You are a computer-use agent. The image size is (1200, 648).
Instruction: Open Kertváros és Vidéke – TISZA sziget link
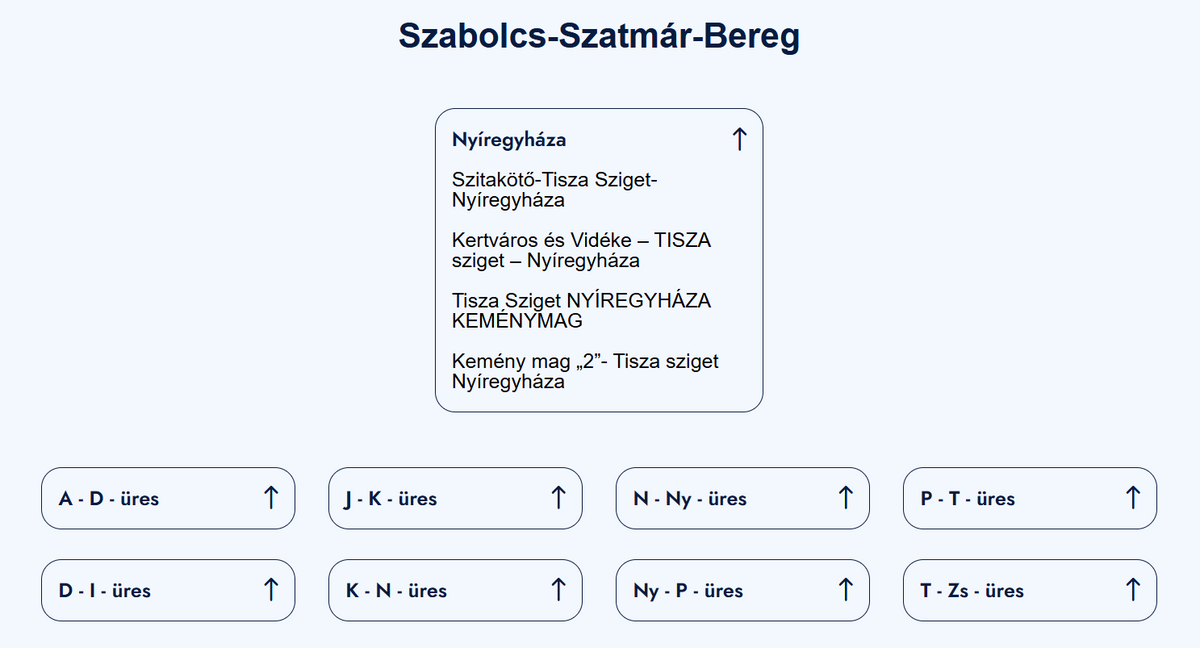click(x=581, y=251)
